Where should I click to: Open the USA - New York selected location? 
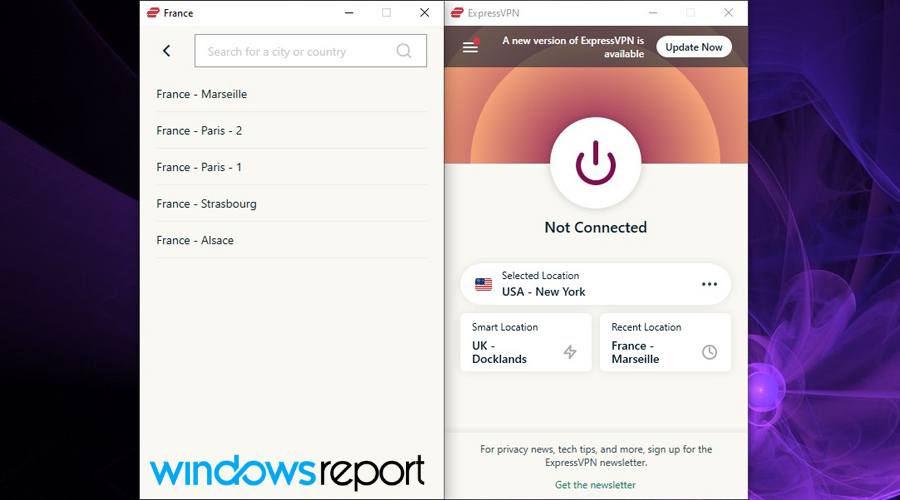(596, 284)
